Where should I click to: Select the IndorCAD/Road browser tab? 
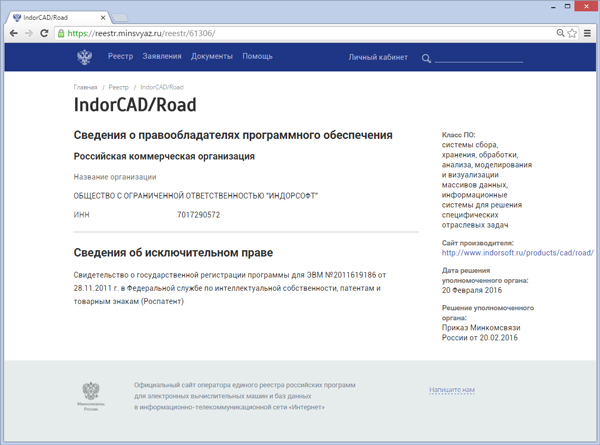click(59, 18)
